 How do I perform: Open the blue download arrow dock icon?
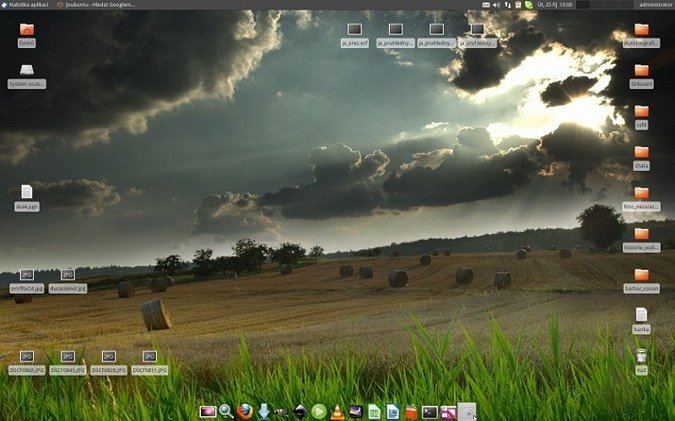pyautogui.click(x=264, y=411)
